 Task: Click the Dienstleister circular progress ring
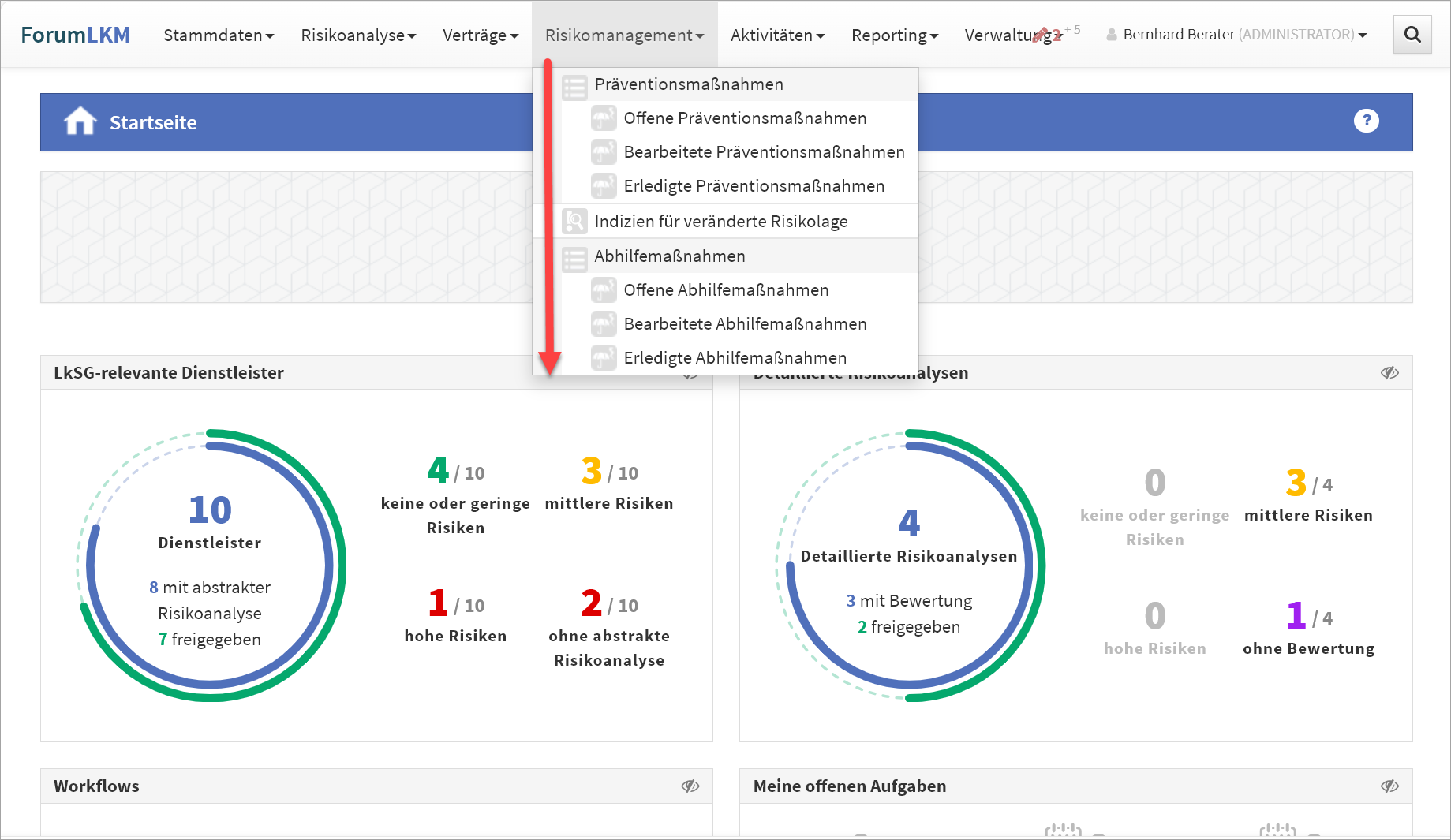pos(211,565)
